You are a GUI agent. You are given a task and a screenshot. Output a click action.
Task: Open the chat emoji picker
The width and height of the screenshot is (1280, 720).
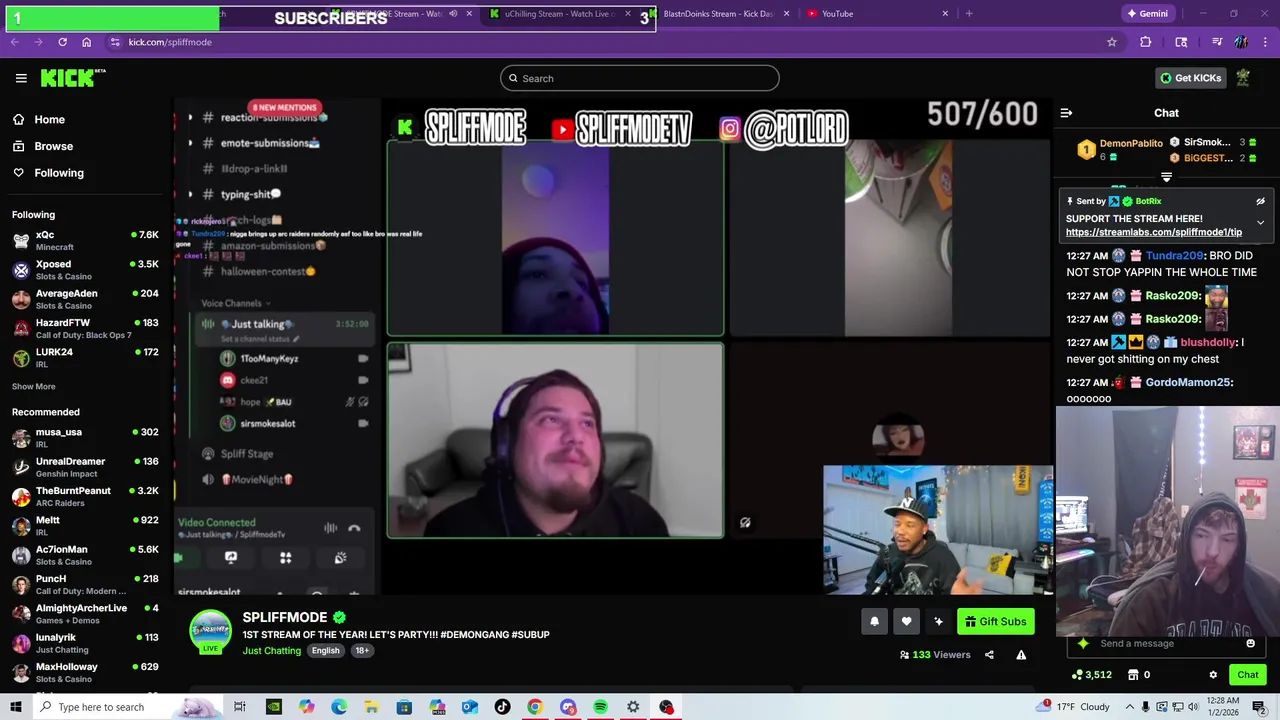coord(1250,643)
